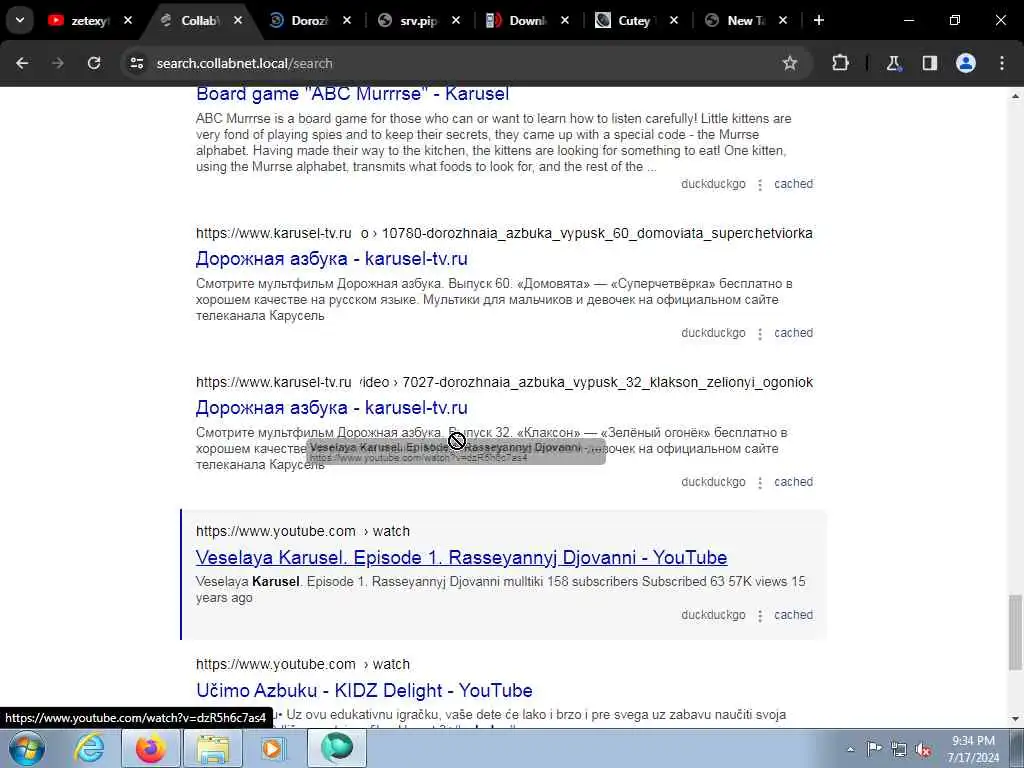Close the Cutey tab
1024x768 pixels.
[674, 21]
